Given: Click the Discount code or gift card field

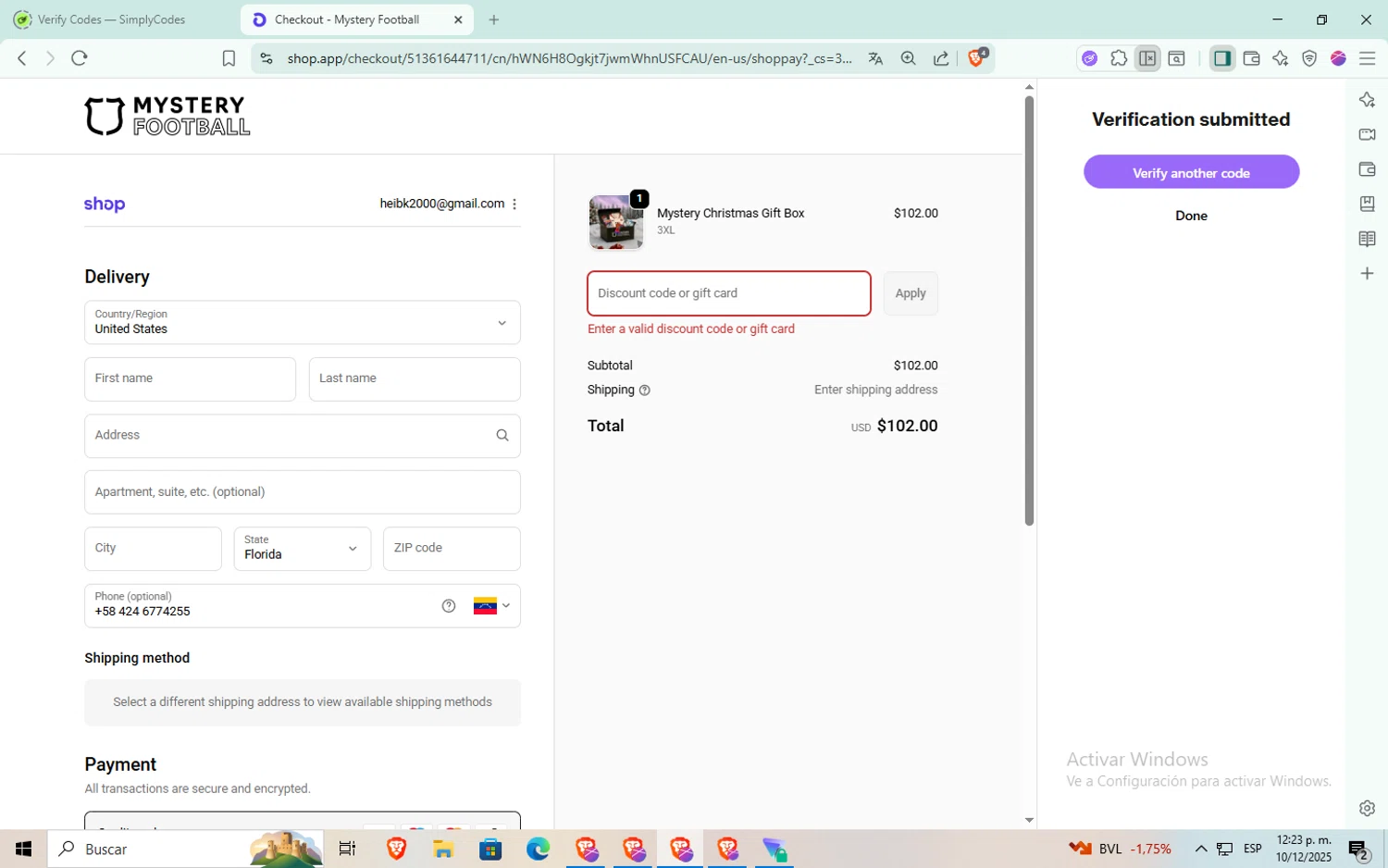Looking at the screenshot, I should [x=729, y=293].
